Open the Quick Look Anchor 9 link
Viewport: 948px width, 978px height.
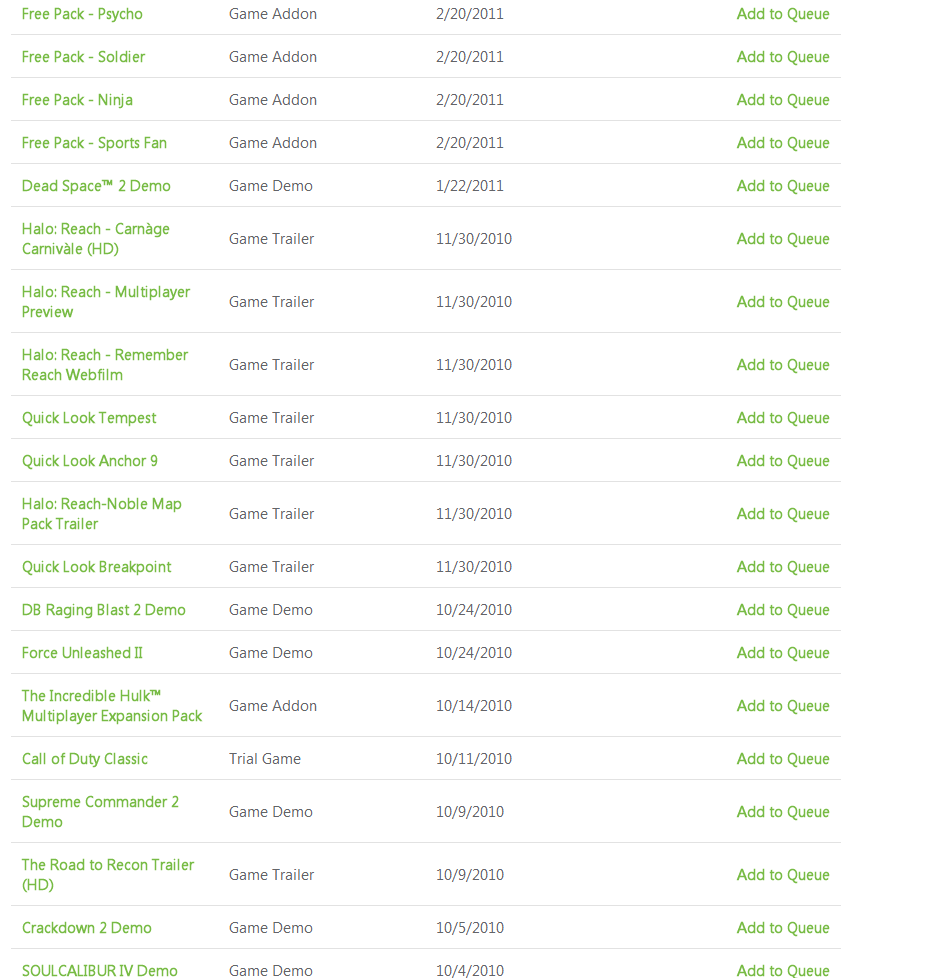tap(90, 461)
